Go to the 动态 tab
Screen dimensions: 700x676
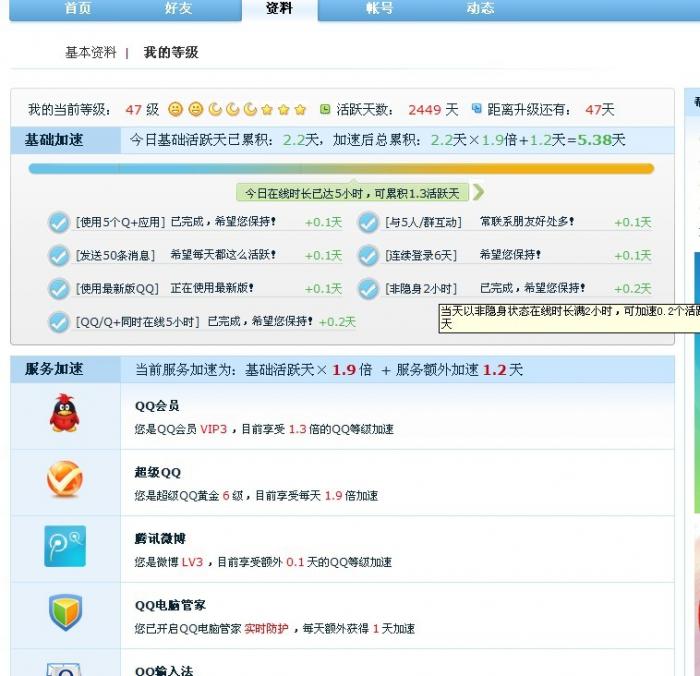click(x=480, y=8)
